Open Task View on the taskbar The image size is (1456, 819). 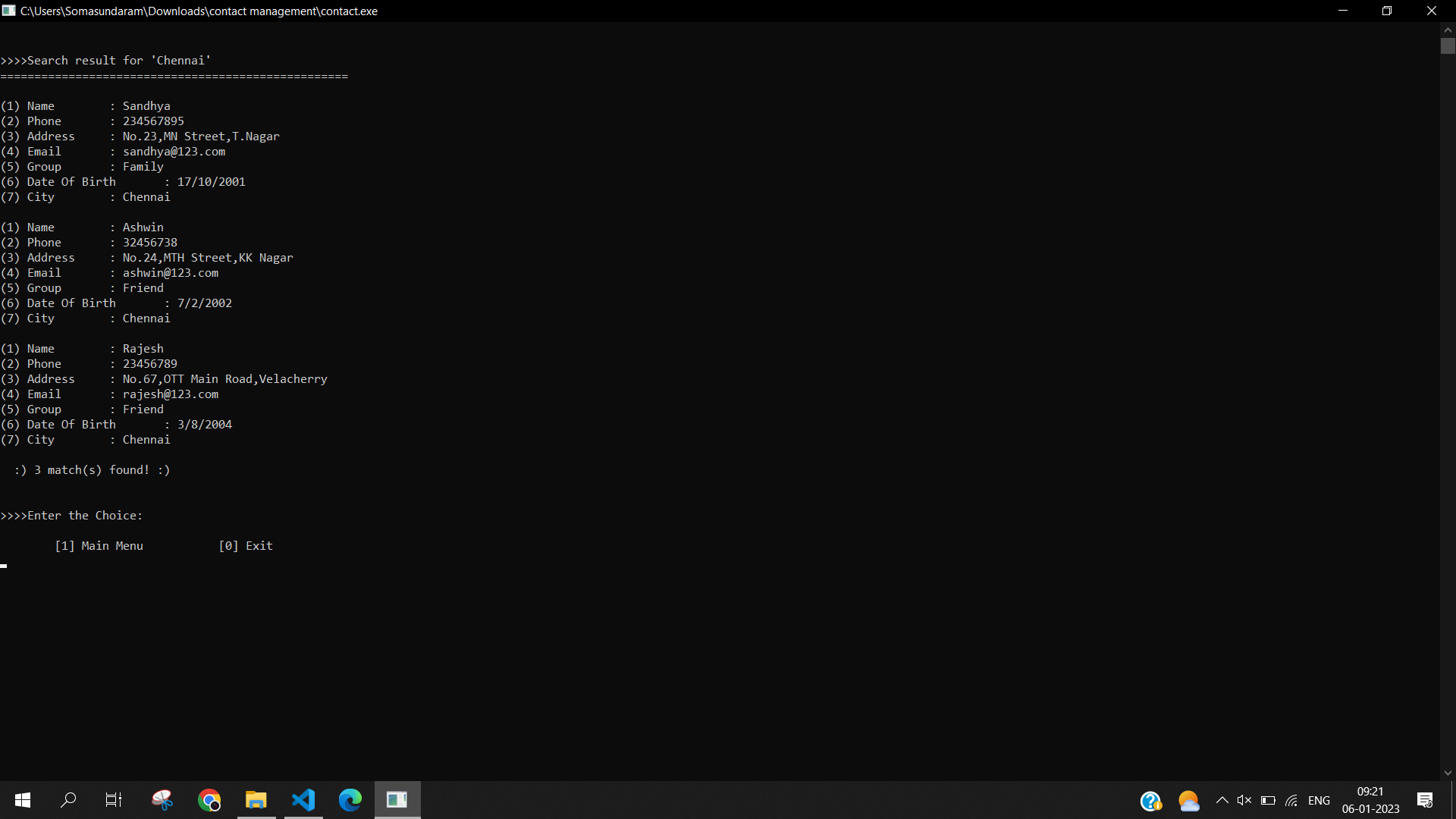click(x=114, y=800)
